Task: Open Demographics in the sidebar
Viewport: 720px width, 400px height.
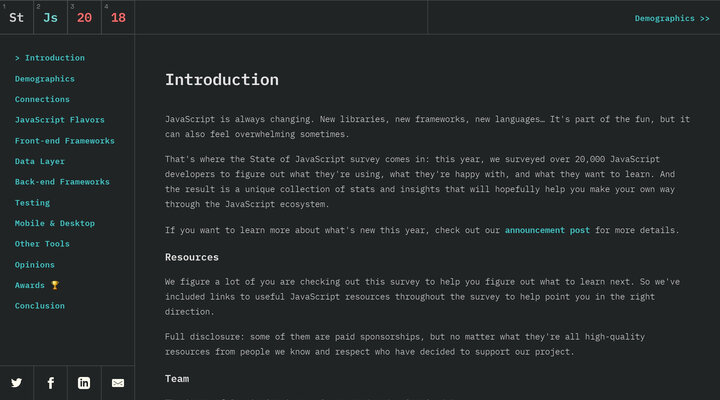Action: point(45,79)
